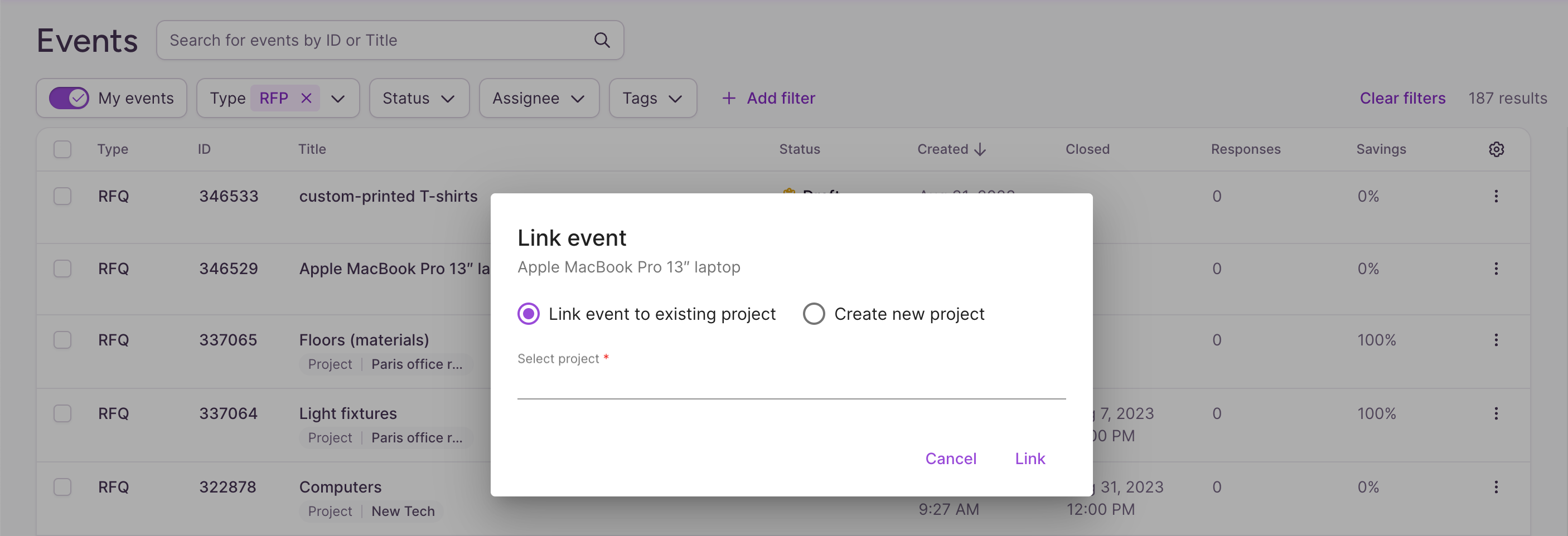
Task: Click Cancel in Link event dialog
Action: [x=950, y=459]
